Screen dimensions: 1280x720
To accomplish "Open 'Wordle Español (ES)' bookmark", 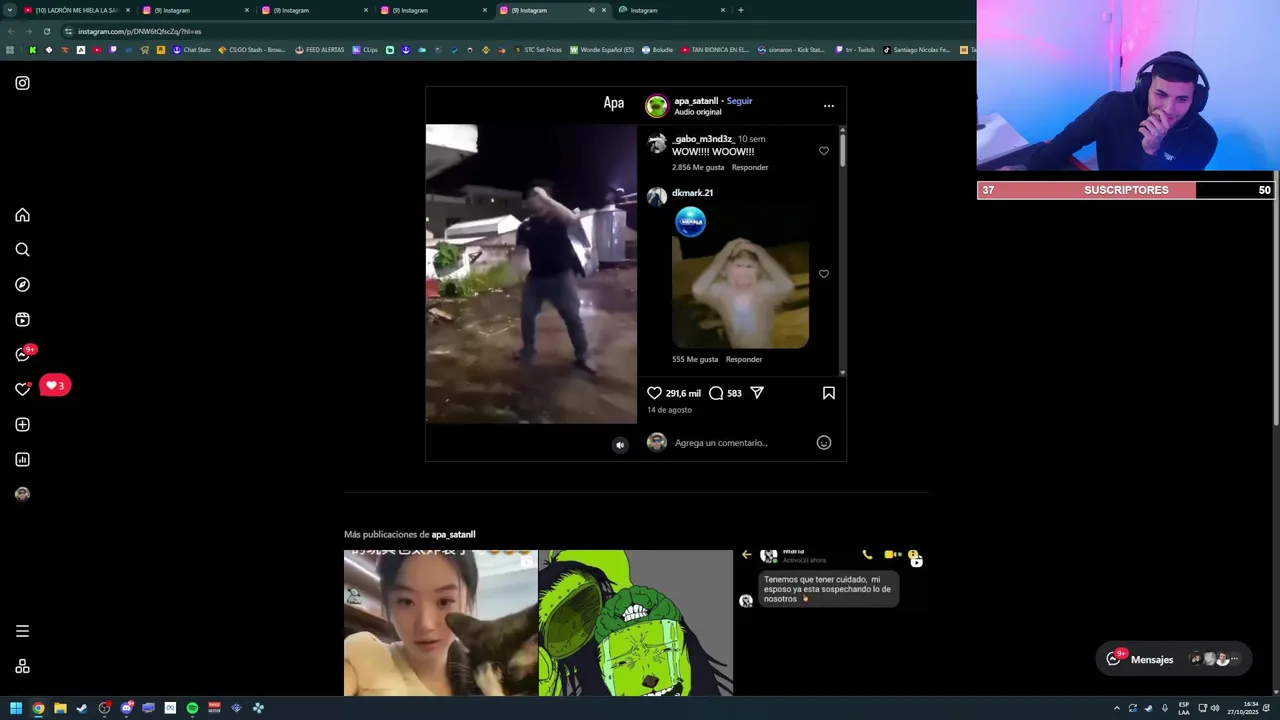I will click(602, 50).
